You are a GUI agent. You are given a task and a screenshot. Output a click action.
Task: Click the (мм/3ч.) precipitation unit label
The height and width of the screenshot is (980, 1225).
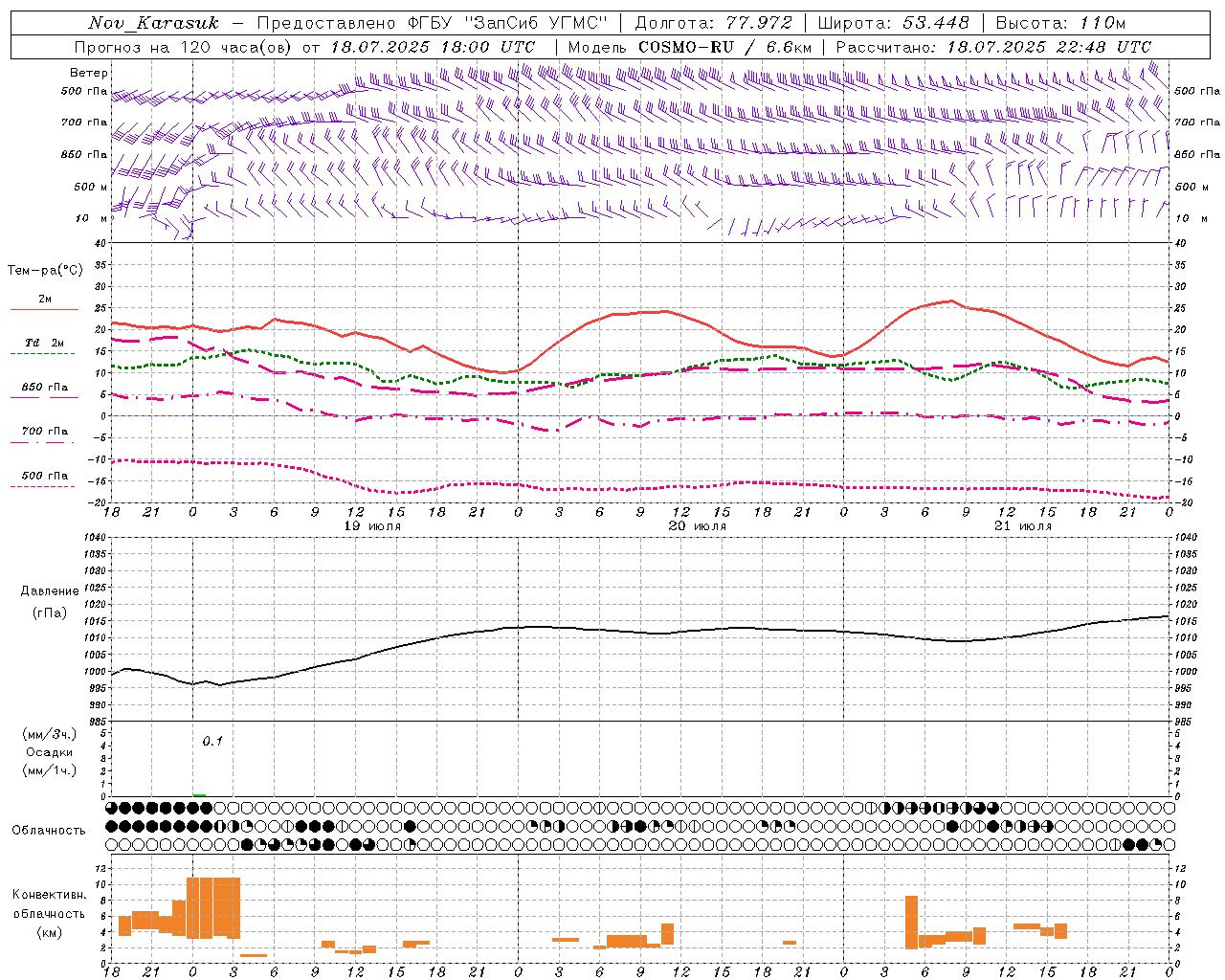point(50,734)
